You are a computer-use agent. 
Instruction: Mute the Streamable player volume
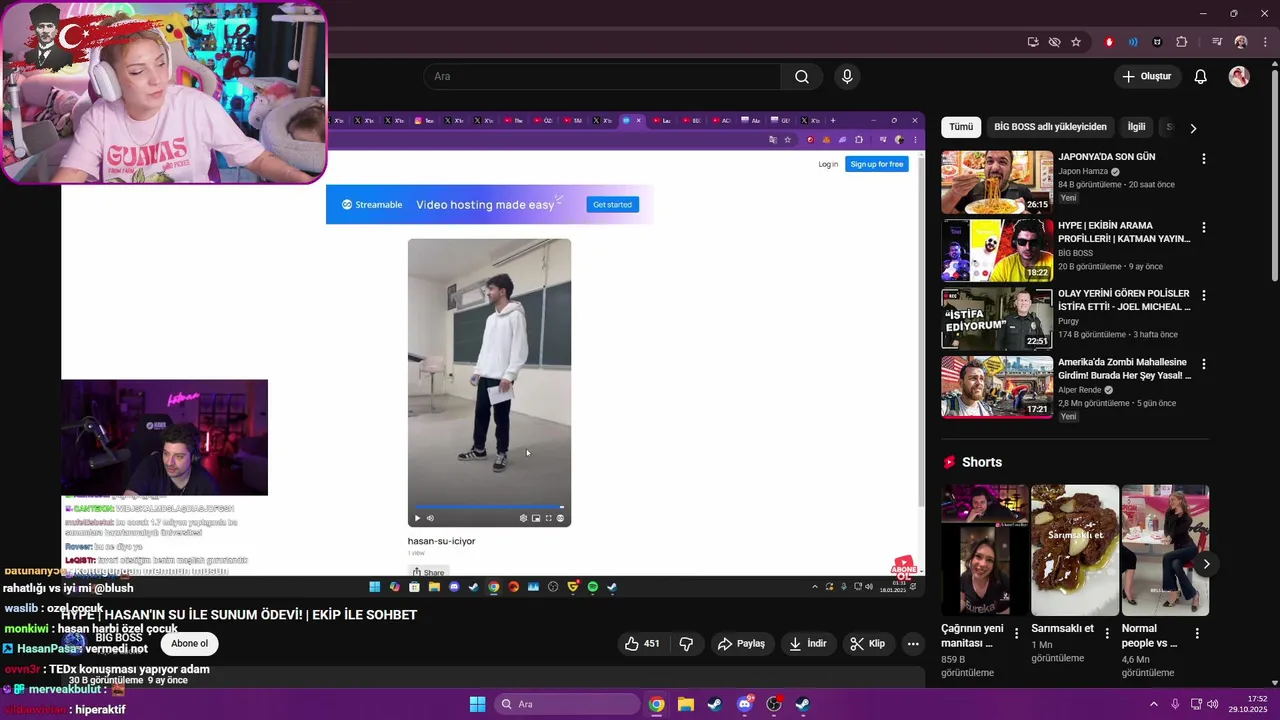point(430,518)
